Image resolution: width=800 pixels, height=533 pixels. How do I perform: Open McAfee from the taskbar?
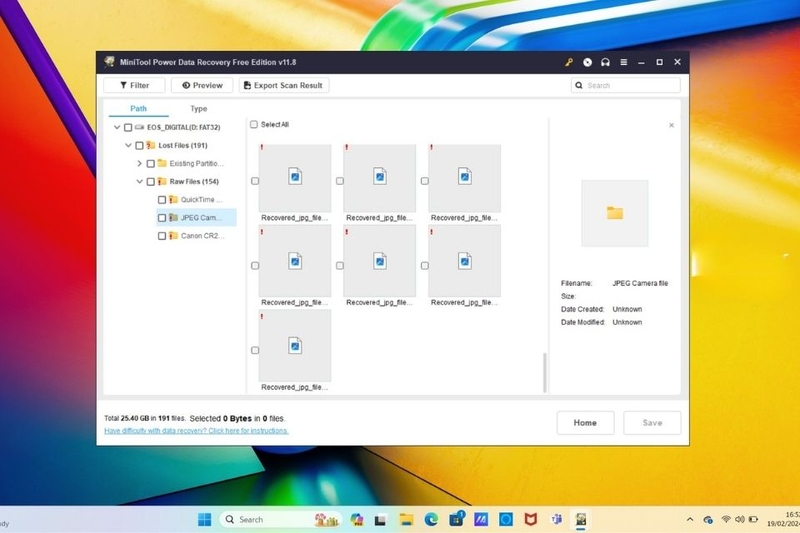pyautogui.click(x=531, y=520)
